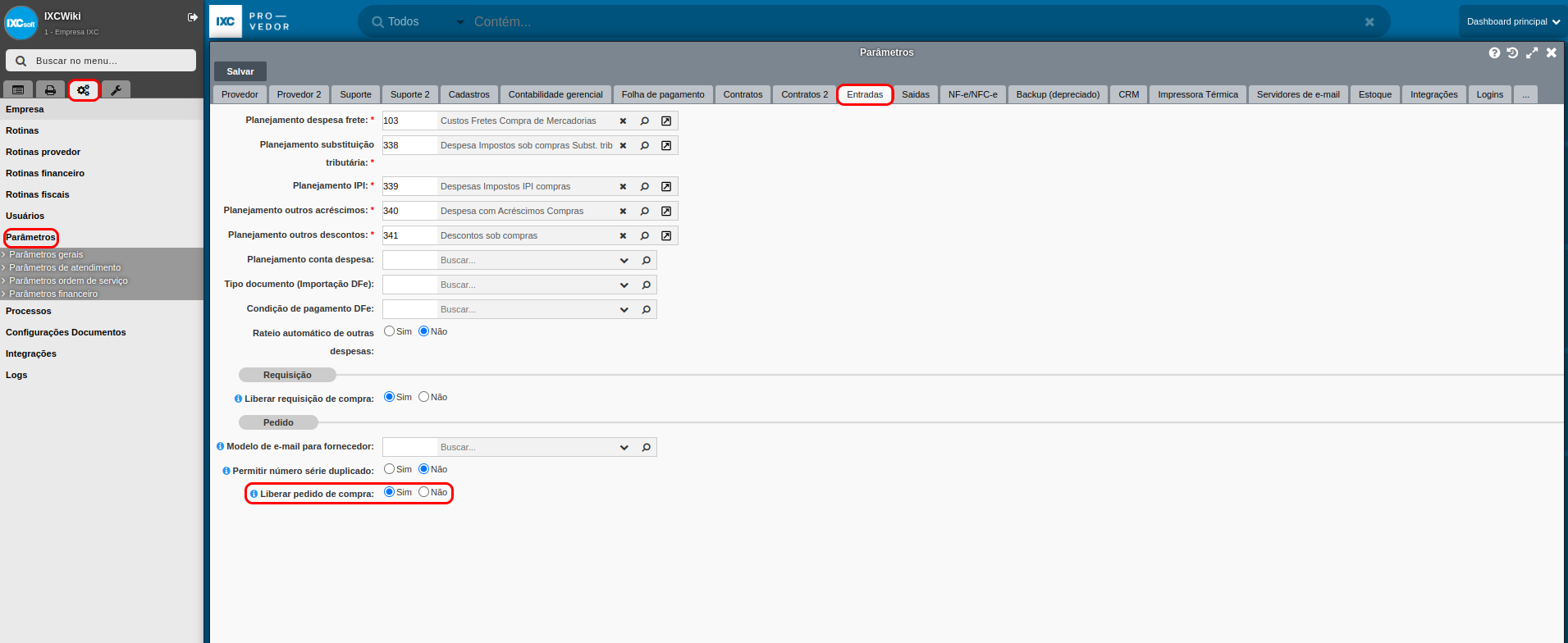Clear Planejamento IPI value
Viewport: 1568px width, 643px height.
[623, 186]
